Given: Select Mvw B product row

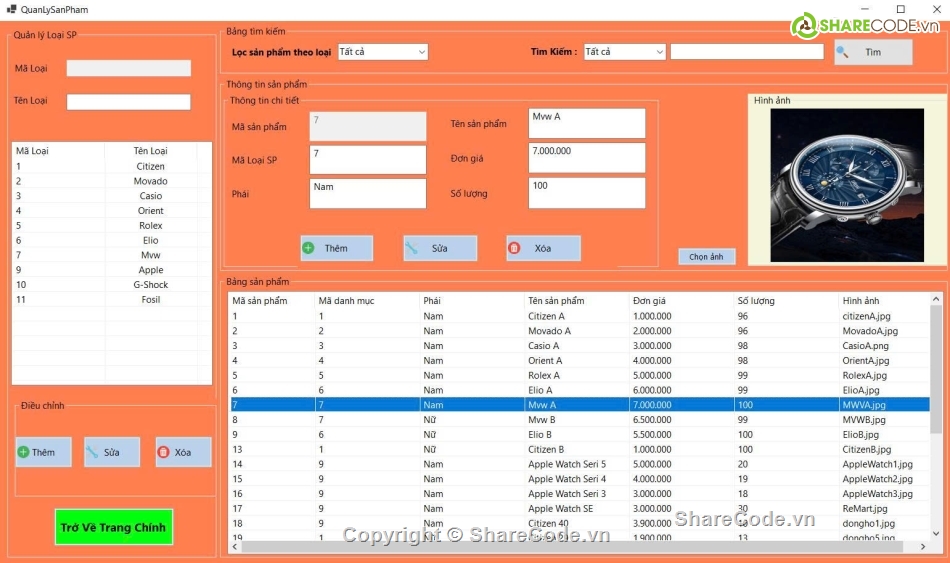Looking at the screenshot, I should pyautogui.click(x=579, y=420).
